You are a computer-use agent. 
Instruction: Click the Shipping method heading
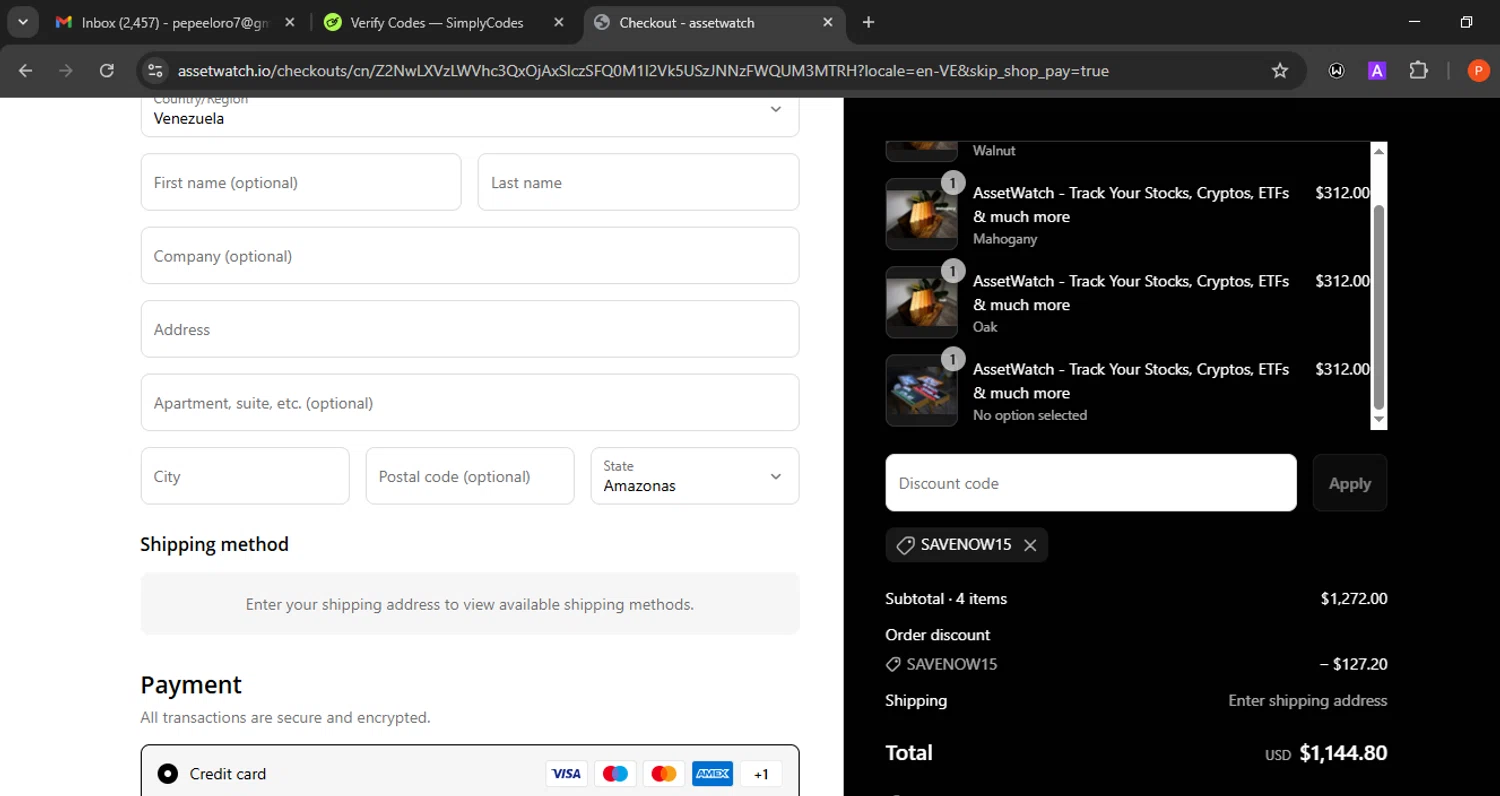[214, 544]
